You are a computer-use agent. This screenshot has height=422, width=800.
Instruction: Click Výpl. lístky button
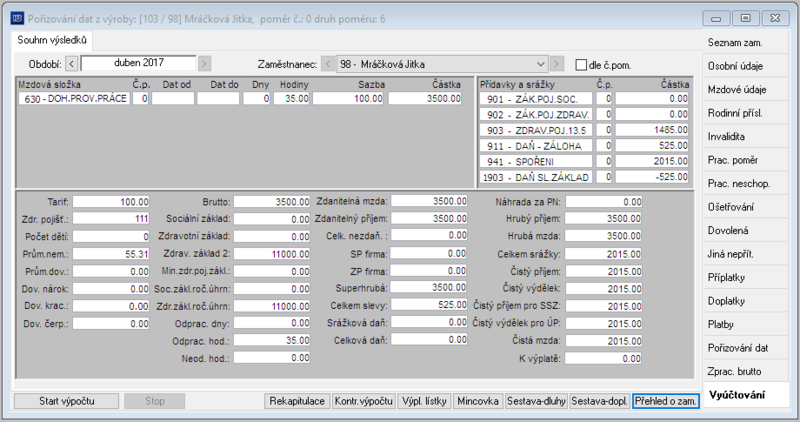click(x=424, y=401)
